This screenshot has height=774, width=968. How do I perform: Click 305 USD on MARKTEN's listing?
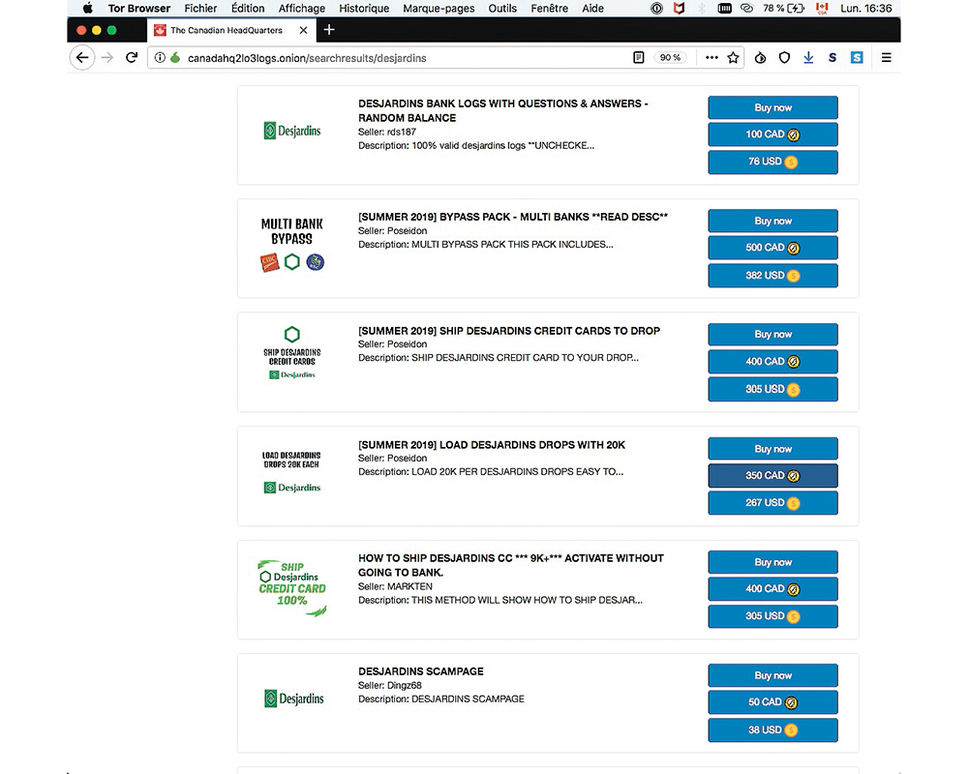[773, 616]
